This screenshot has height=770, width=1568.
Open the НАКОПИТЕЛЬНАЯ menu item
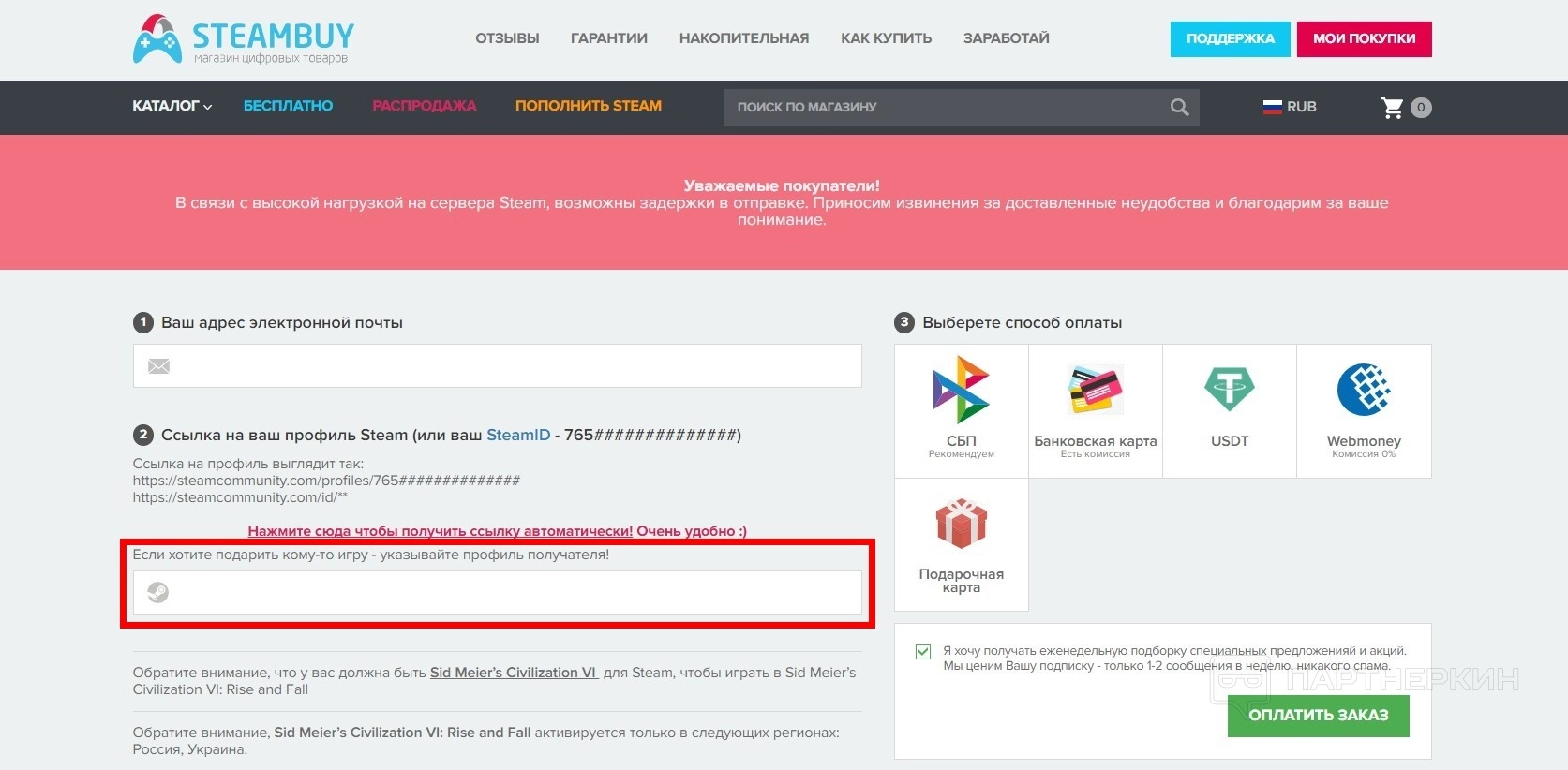pos(744,38)
